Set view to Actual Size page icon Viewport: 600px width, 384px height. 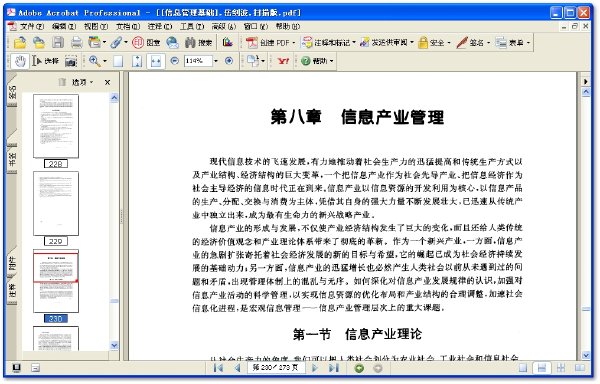pyautogui.click(x=118, y=61)
